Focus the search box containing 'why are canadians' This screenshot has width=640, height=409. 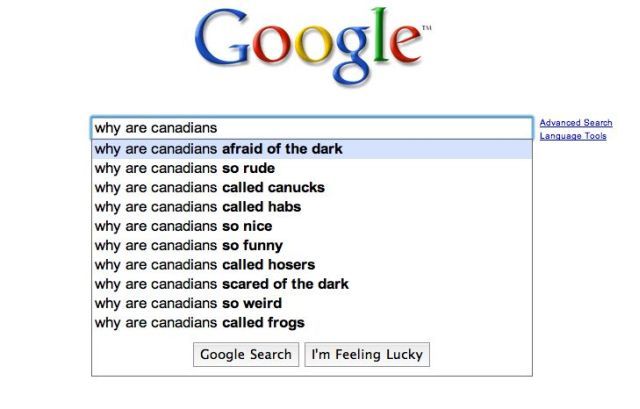tap(312, 128)
